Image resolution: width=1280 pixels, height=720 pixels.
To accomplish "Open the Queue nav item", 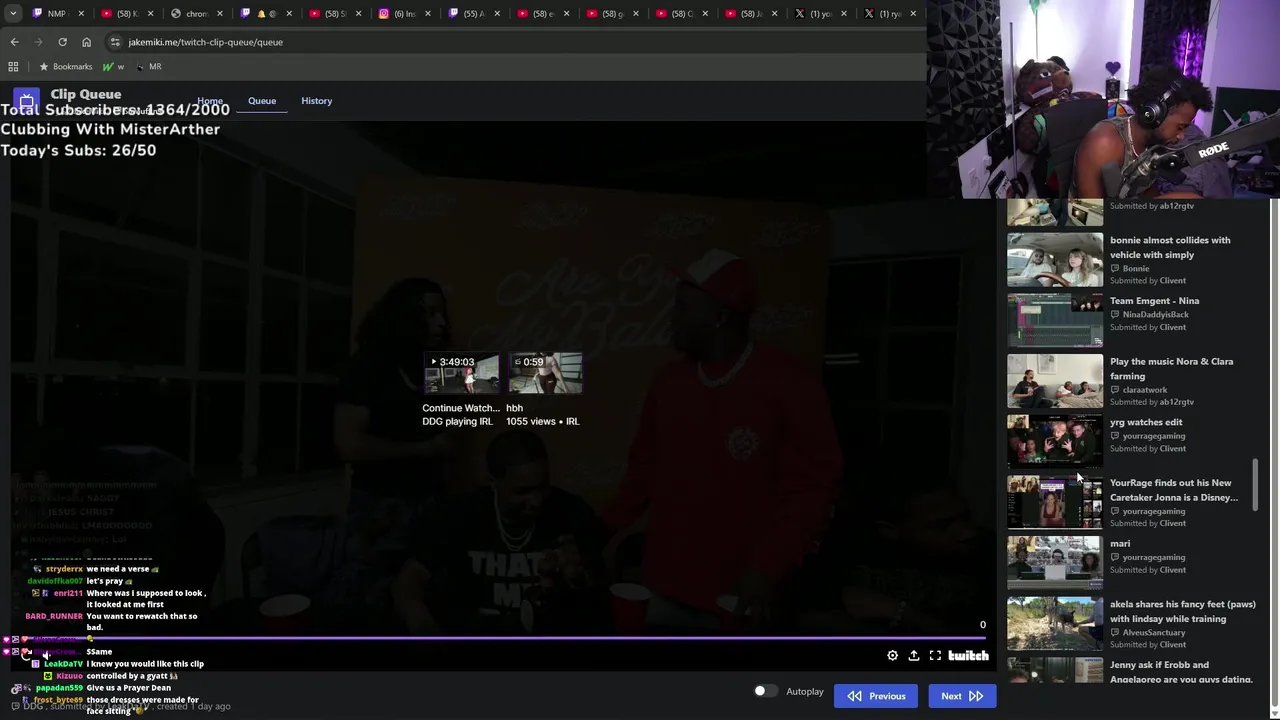I will click(x=262, y=101).
